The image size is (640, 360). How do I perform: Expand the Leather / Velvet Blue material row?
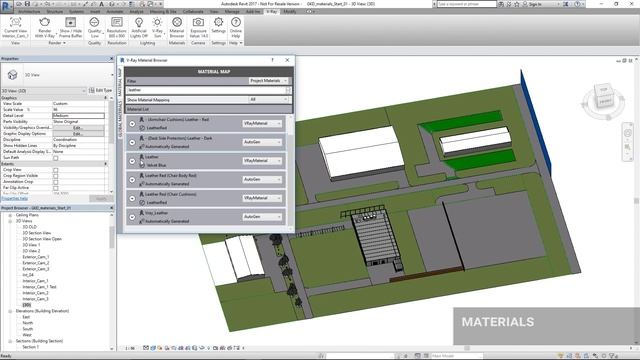click(x=132, y=161)
